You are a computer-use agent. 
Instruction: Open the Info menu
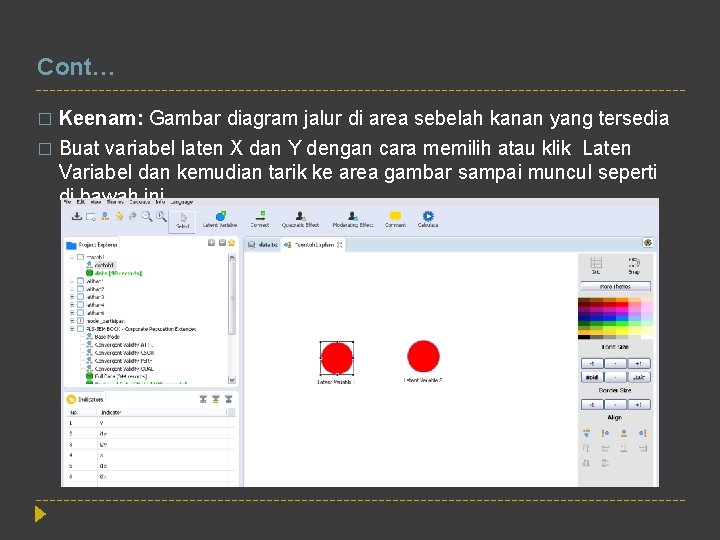click(160, 202)
